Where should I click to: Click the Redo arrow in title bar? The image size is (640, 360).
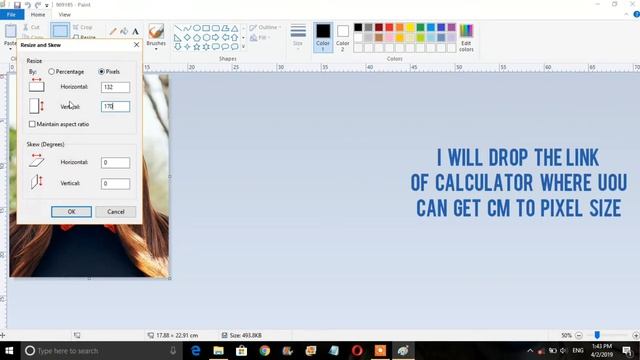[x=38, y=5]
